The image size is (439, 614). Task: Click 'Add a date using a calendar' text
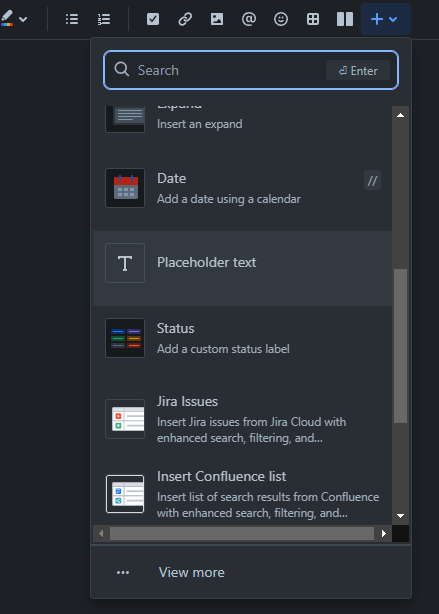coord(229,199)
